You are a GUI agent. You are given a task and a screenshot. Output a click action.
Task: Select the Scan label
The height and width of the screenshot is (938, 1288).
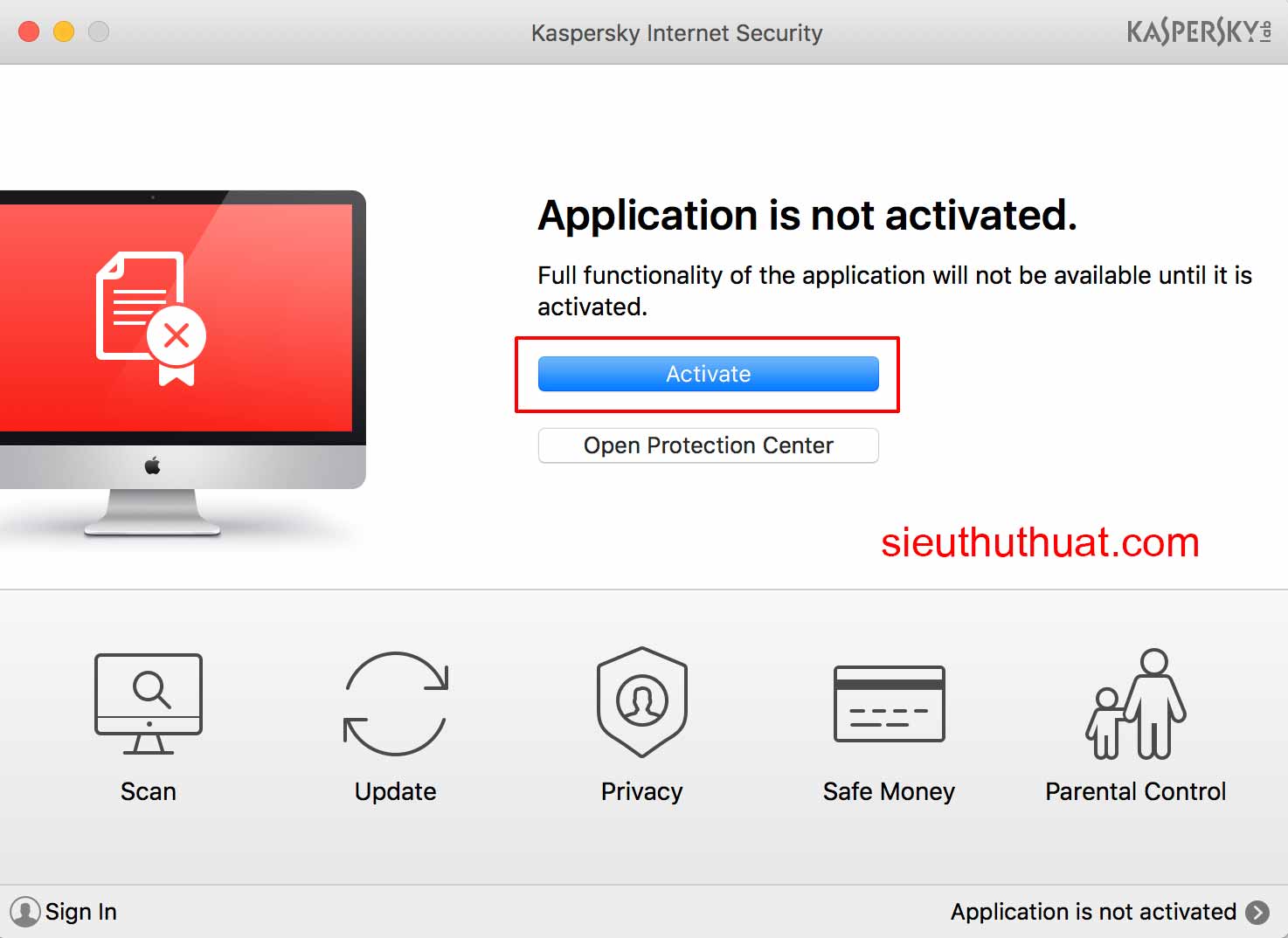tap(149, 791)
